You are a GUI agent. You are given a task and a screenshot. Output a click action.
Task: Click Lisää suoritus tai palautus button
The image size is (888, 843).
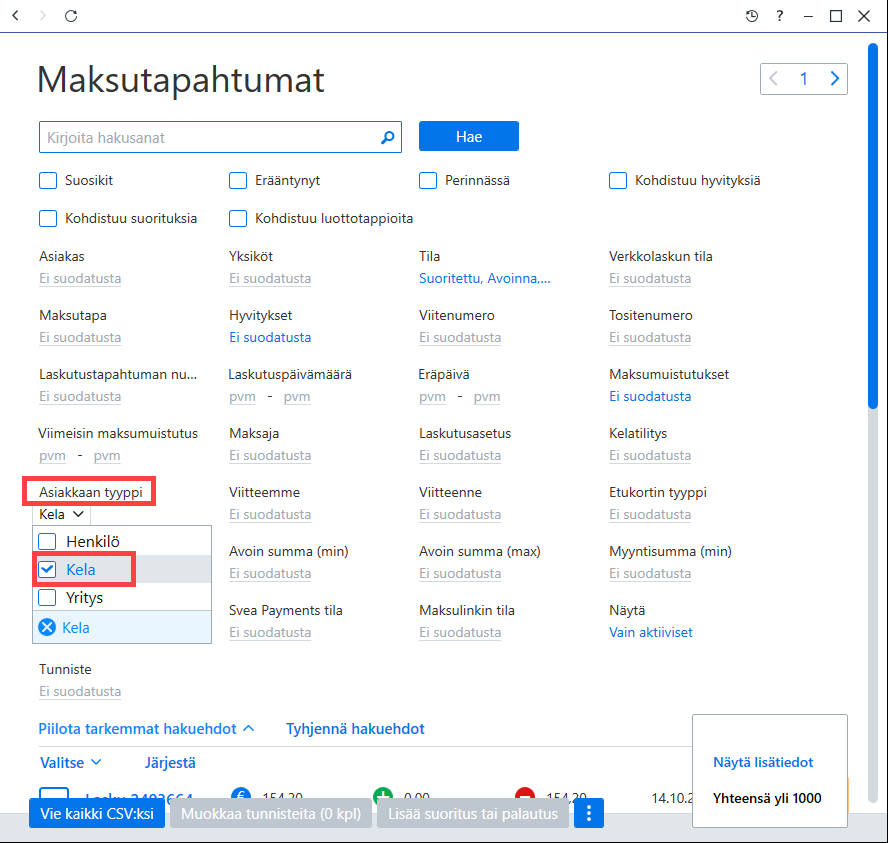point(473,814)
